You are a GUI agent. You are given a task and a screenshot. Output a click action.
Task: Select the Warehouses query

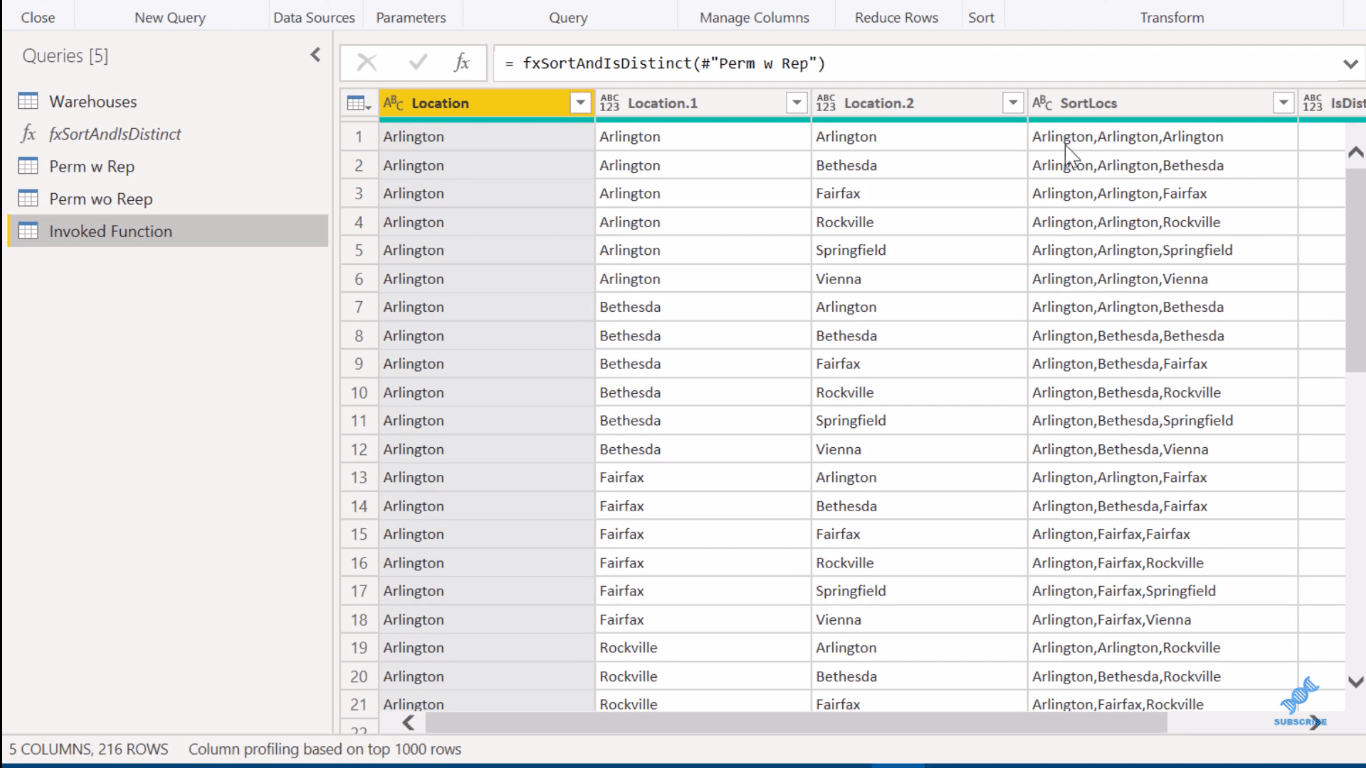coord(167,101)
